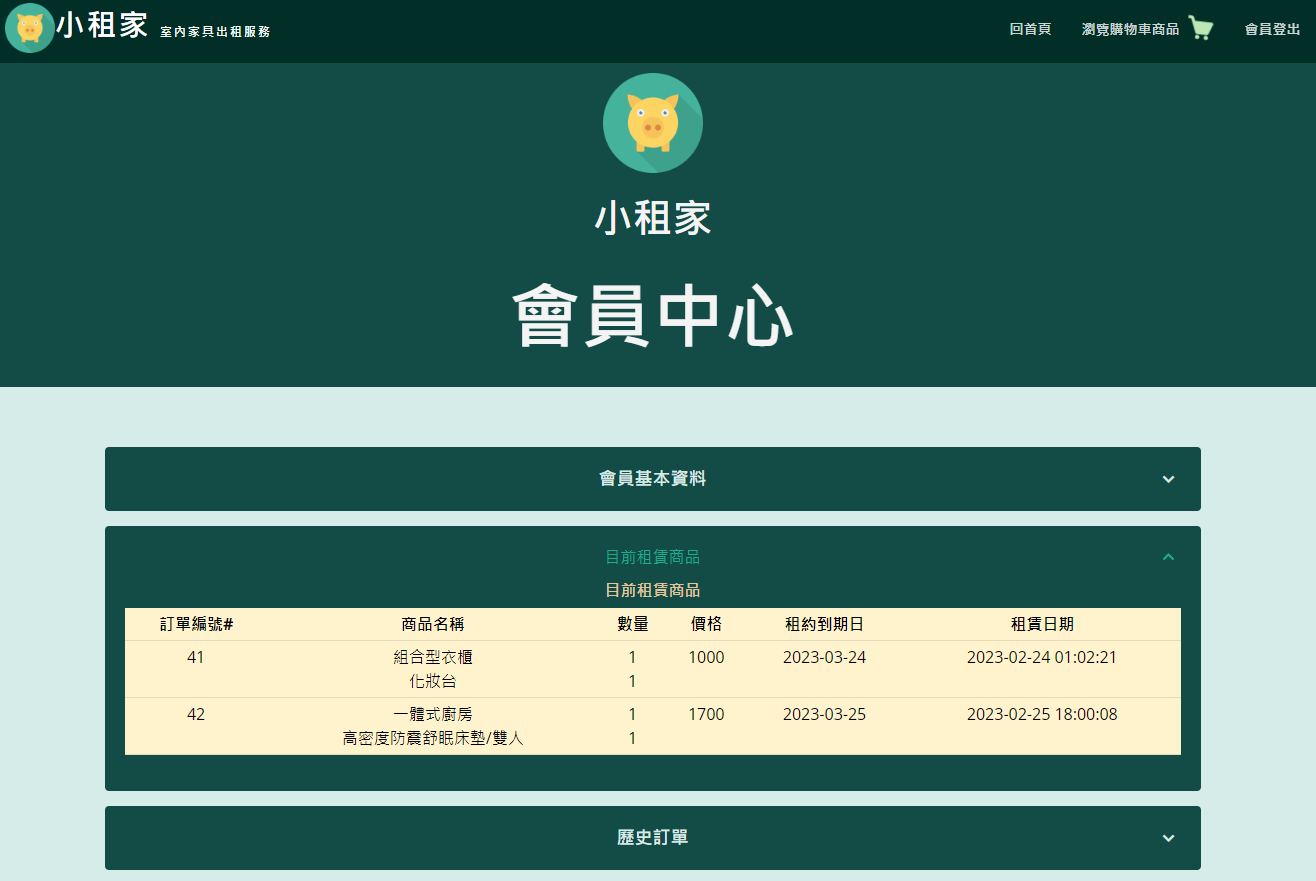Click the 訂單編號# column header
1316x881 pixels.
coord(196,624)
